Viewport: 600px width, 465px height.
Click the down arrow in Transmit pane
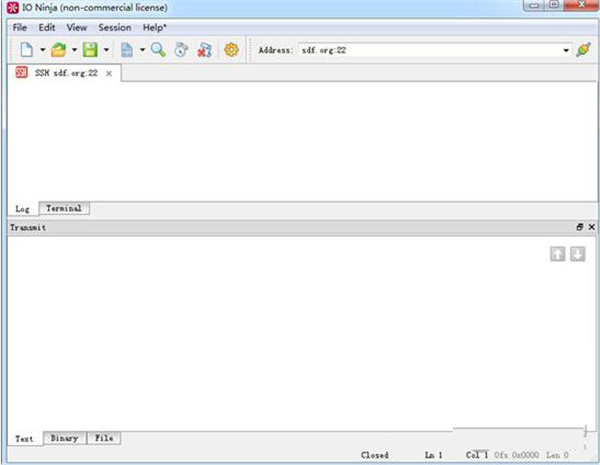[577, 254]
